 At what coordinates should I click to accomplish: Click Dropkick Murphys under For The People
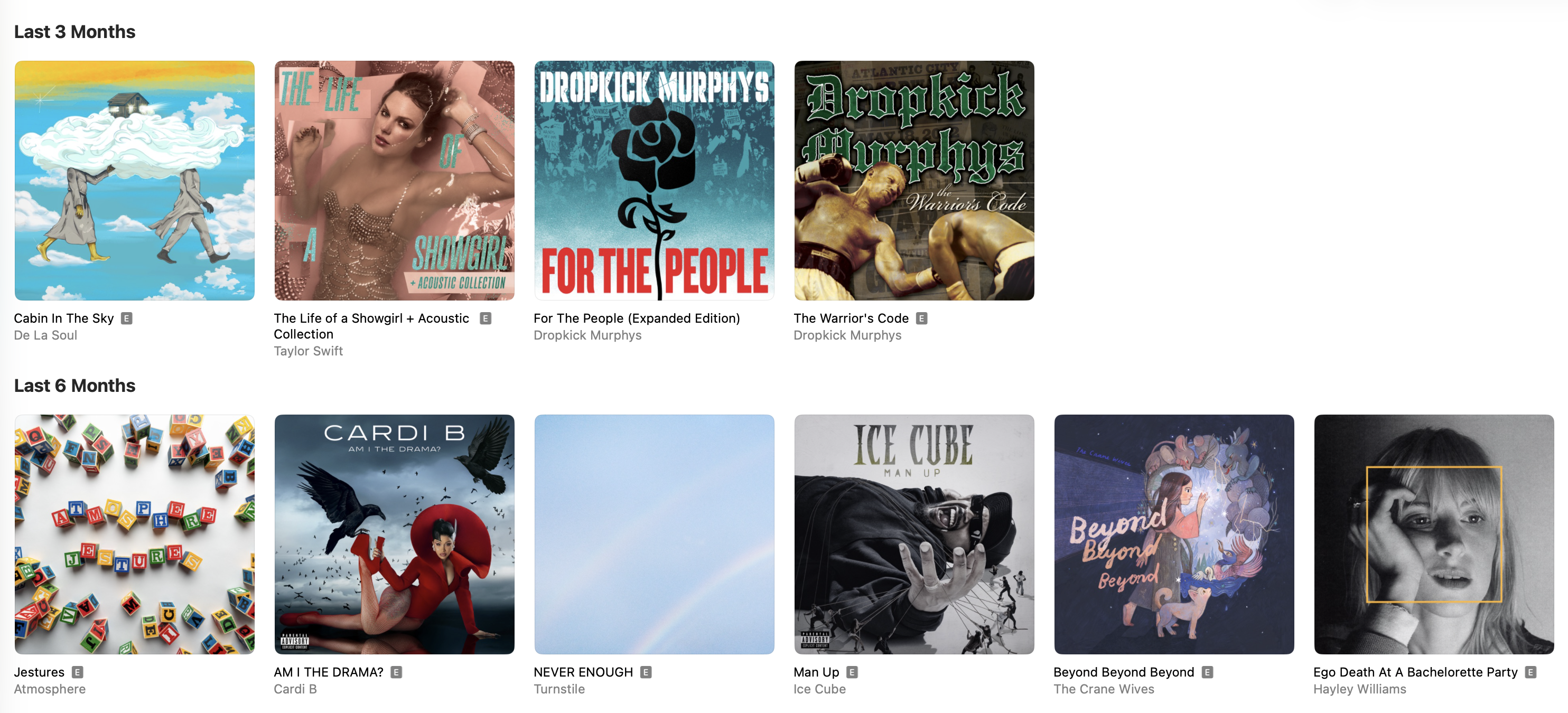[x=587, y=335]
